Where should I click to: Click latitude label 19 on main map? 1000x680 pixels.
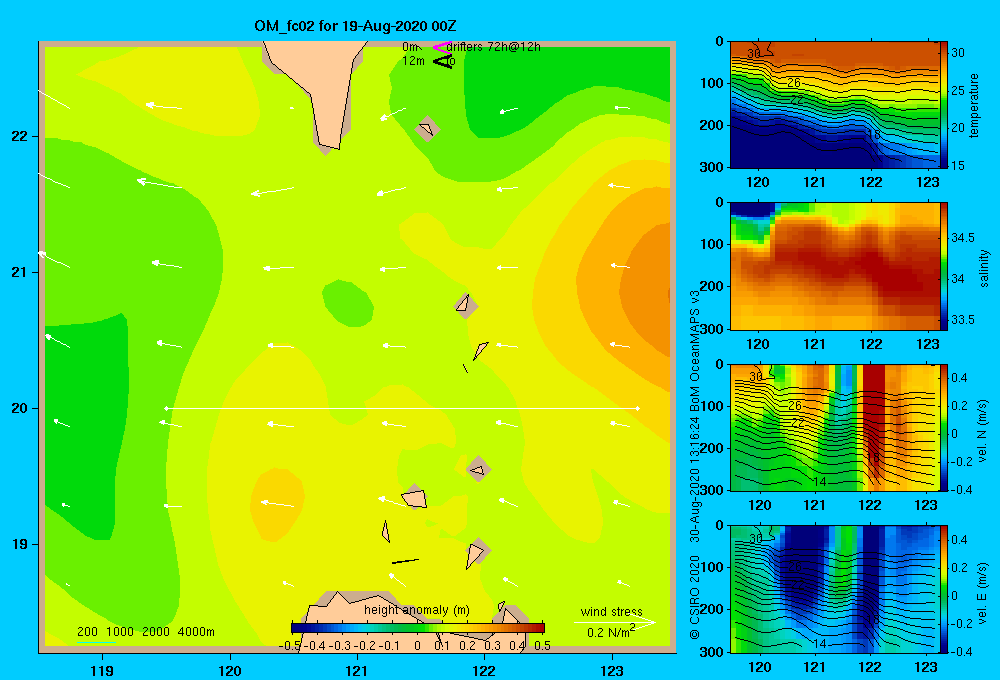click(19, 544)
